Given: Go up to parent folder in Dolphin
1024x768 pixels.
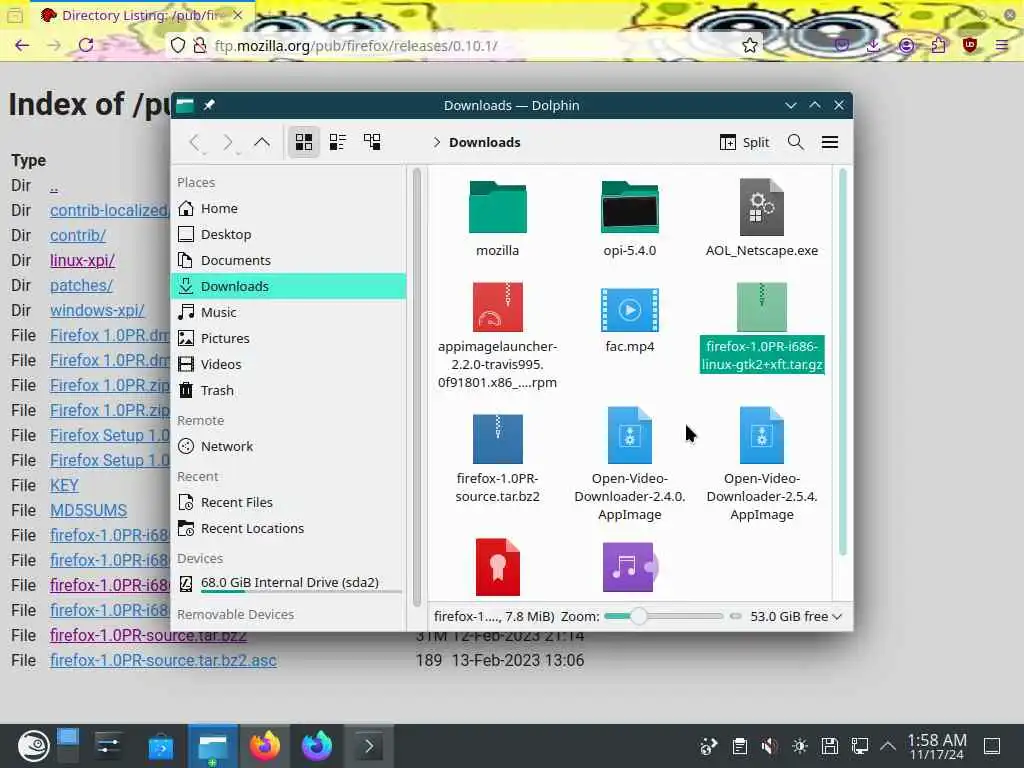Looking at the screenshot, I should (262, 142).
